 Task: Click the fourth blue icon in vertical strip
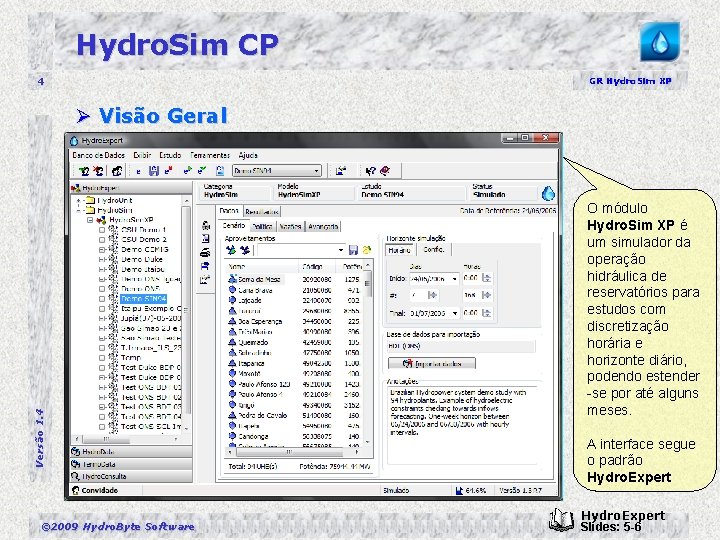pos(206,266)
